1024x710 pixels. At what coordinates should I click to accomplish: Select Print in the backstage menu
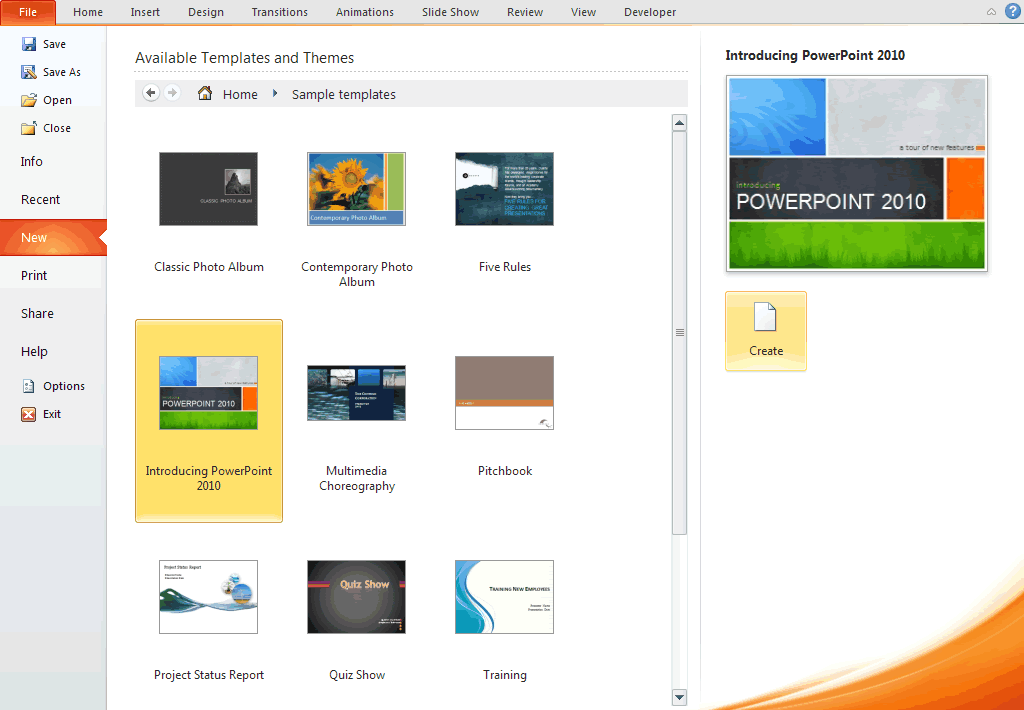(34, 275)
